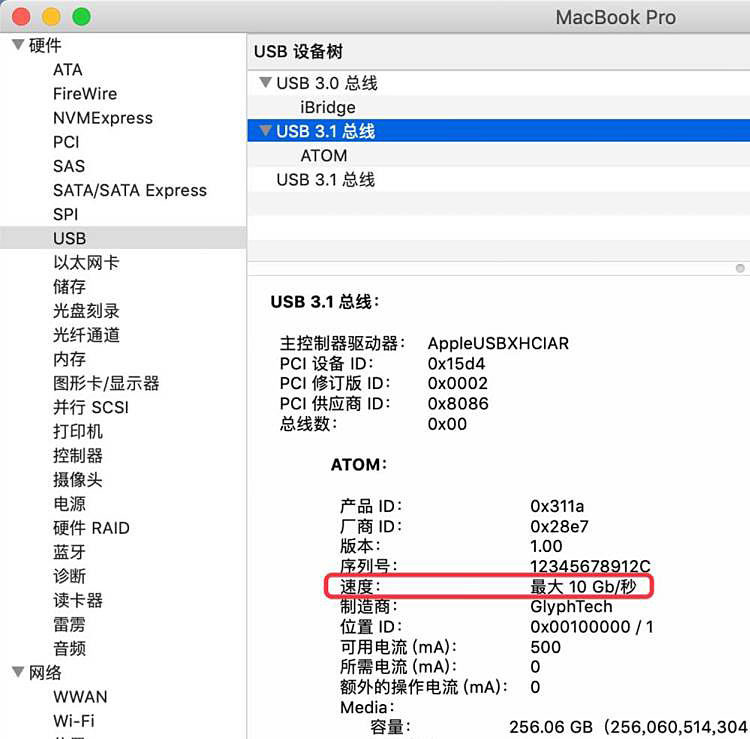Open the 以太网卡 sidebar item

[85, 262]
